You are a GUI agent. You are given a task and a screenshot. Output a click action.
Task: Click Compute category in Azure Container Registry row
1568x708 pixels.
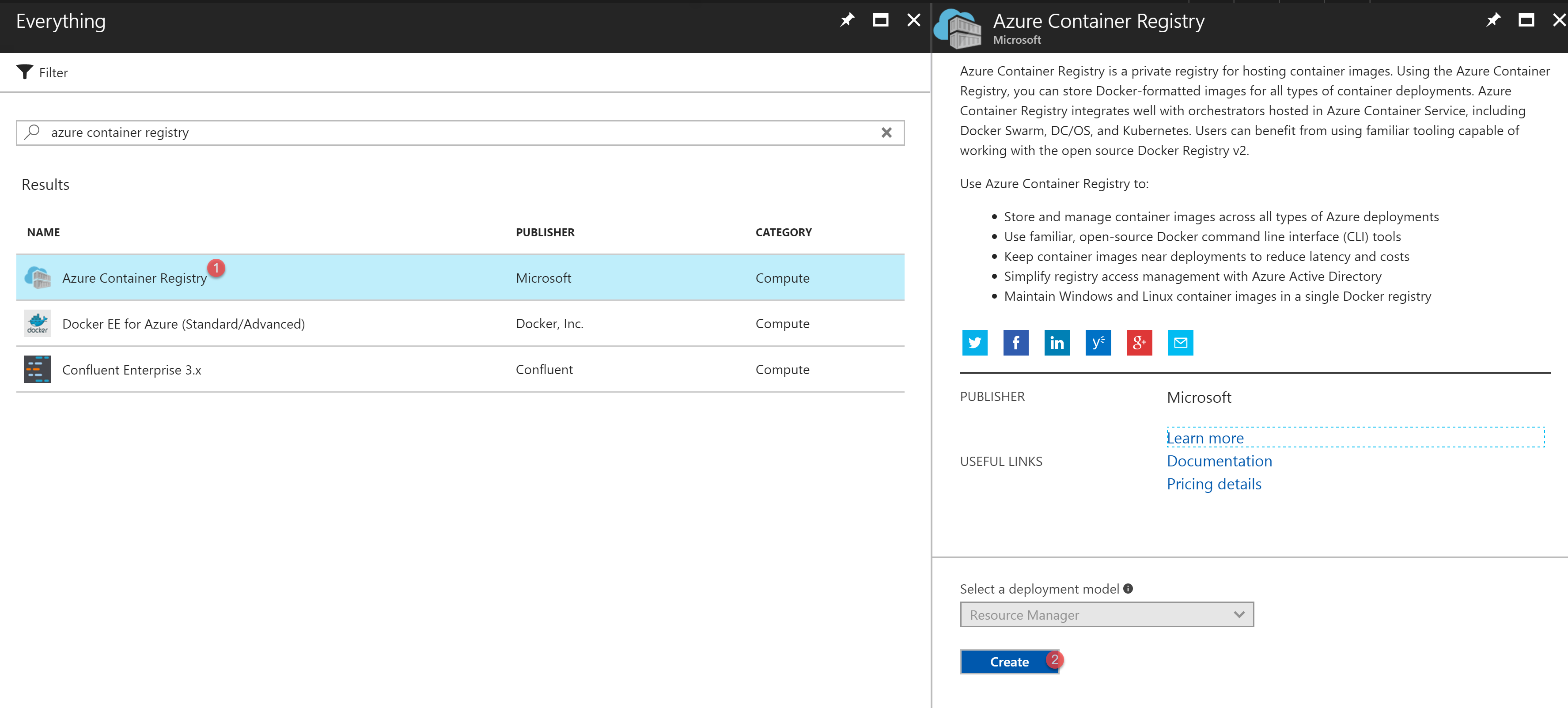pos(782,278)
